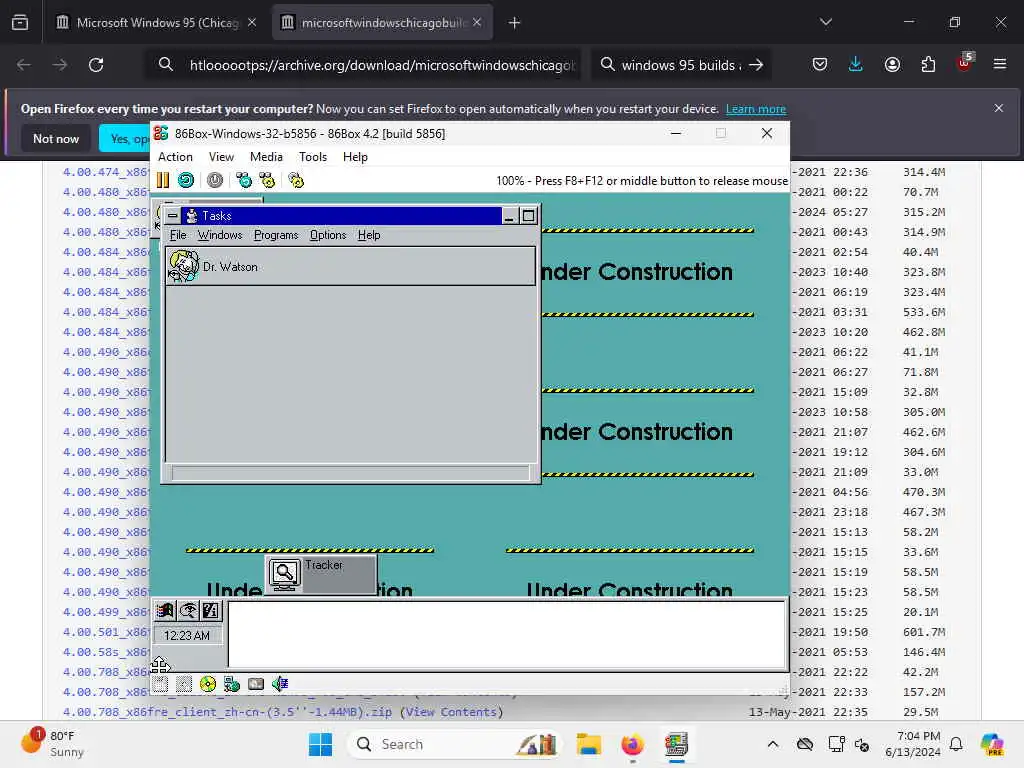Open 86Box settings gear icon
The width and height of the screenshot is (1024, 768).
(x=296, y=180)
